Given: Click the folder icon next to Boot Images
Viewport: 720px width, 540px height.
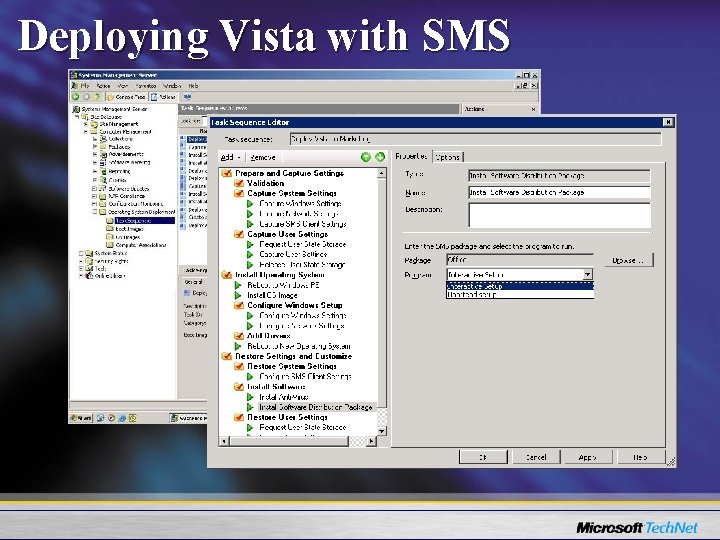Looking at the screenshot, I should click(110, 228).
